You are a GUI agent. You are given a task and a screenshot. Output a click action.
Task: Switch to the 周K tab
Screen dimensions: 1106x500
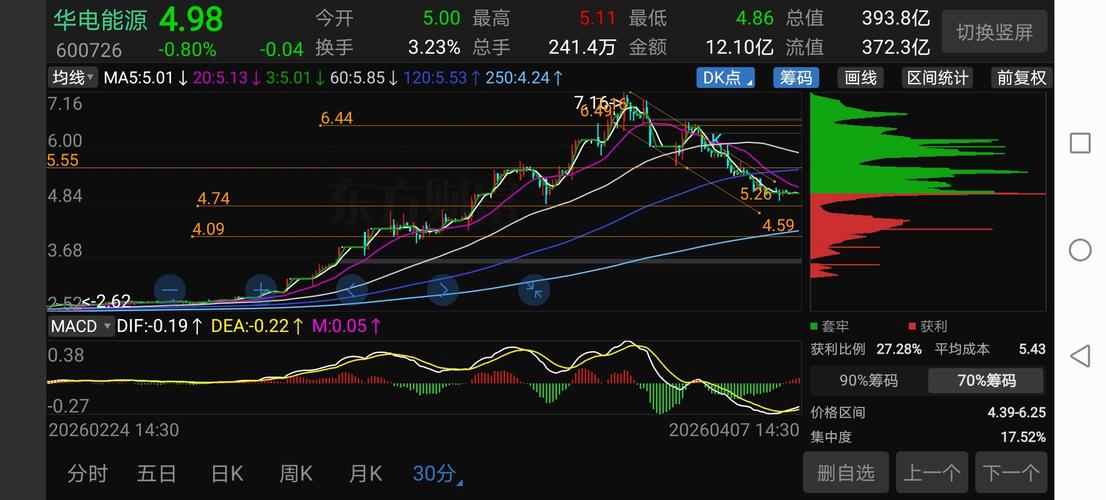[x=296, y=473]
